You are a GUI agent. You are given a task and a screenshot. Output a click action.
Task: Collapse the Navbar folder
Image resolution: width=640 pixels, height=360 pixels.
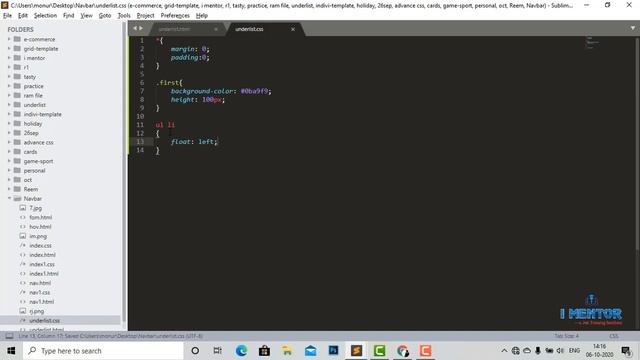coord(9,198)
